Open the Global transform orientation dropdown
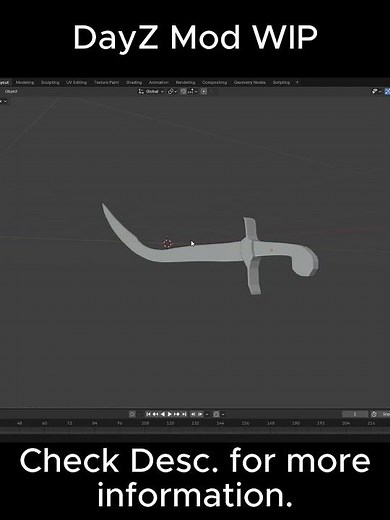The height and width of the screenshot is (520, 390). (x=151, y=91)
